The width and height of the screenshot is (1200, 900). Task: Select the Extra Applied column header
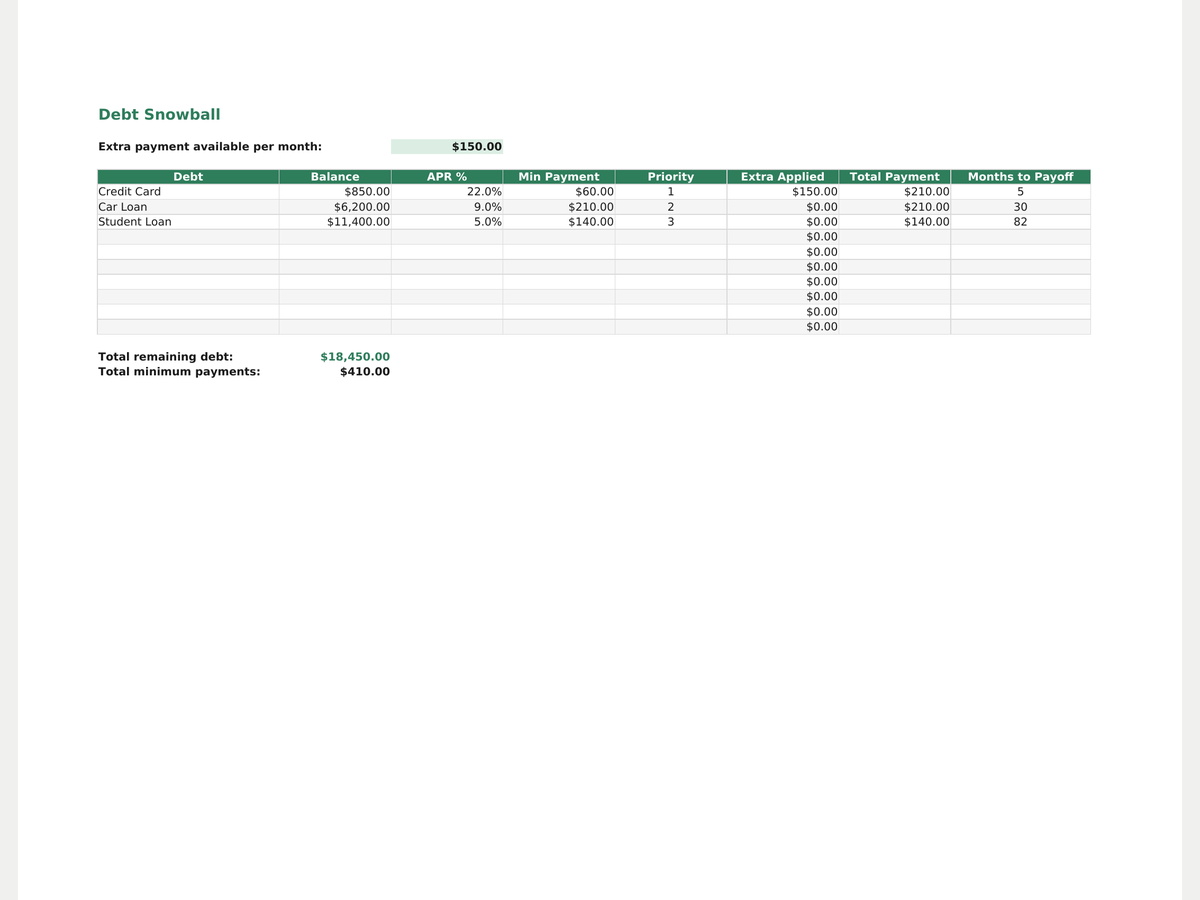tap(783, 177)
